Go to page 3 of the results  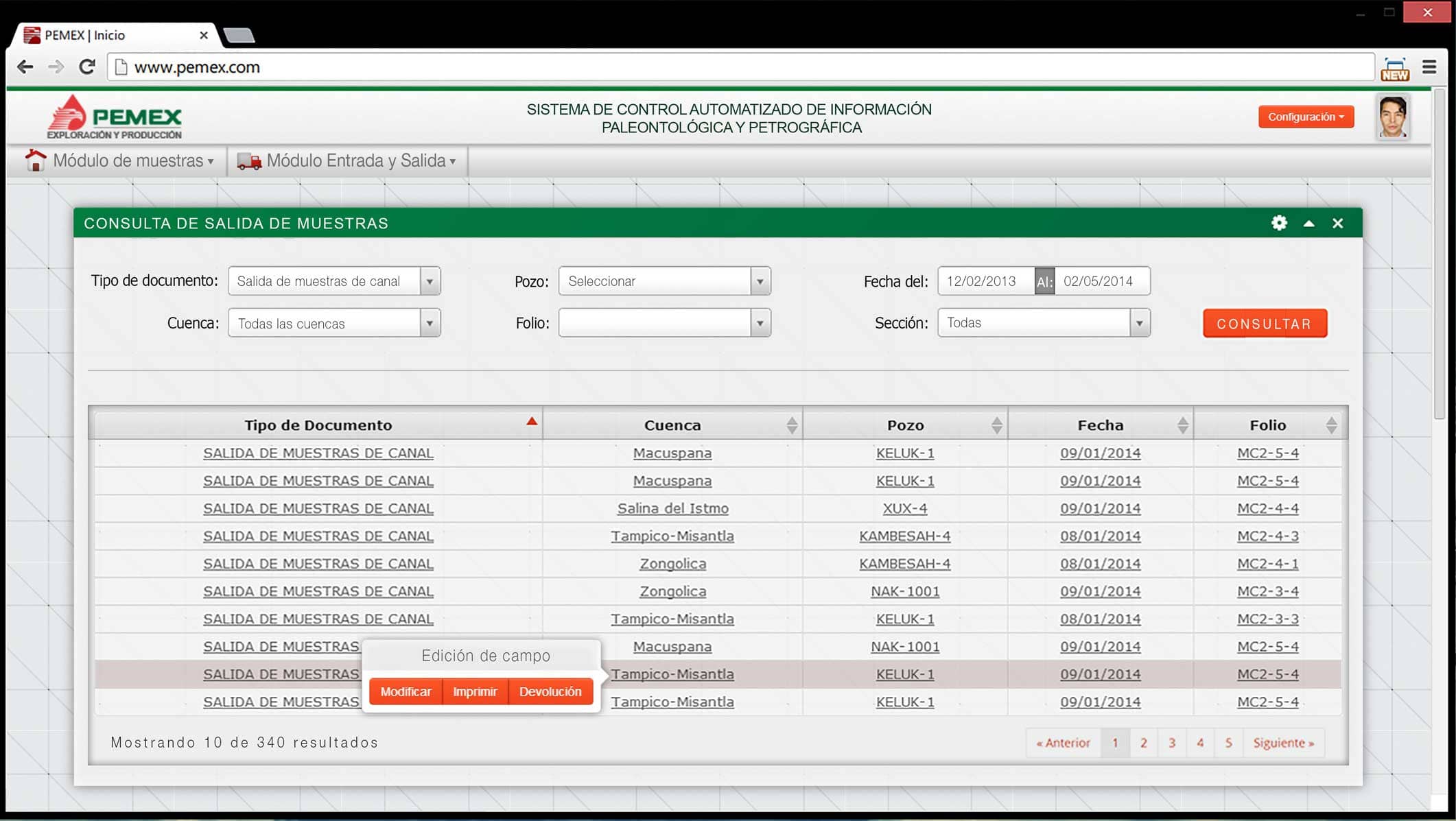coord(1172,743)
